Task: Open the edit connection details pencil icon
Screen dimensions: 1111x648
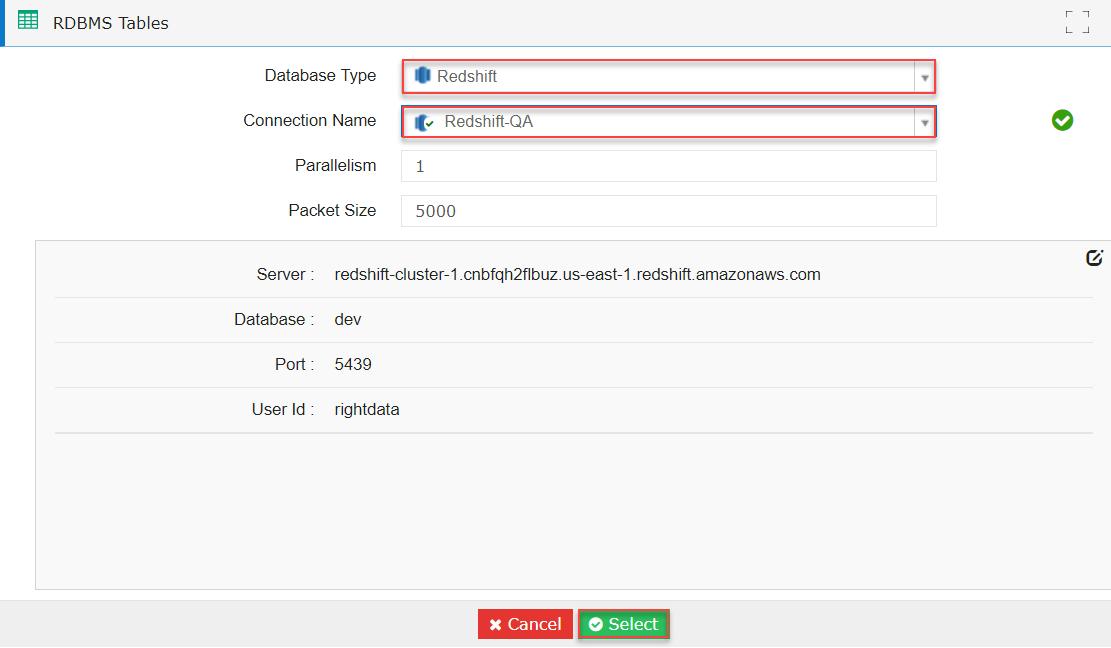Action: tap(1095, 257)
